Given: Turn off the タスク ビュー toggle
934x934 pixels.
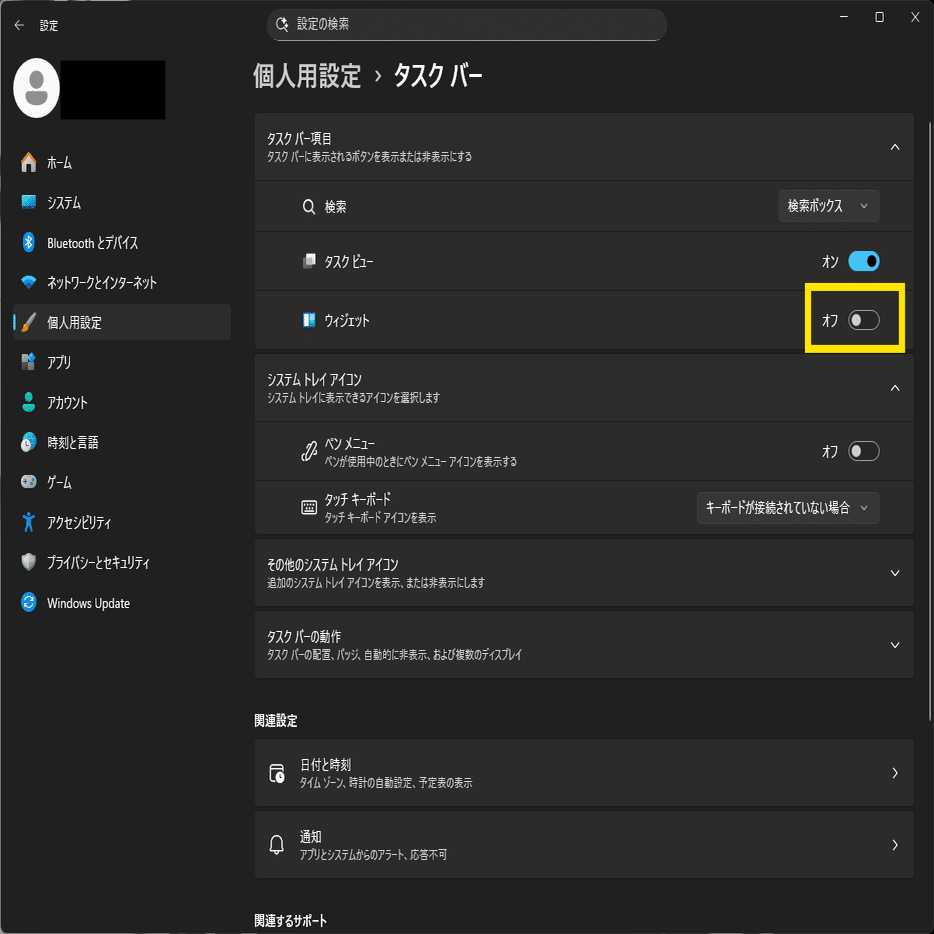Looking at the screenshot, I should (862, 260).
